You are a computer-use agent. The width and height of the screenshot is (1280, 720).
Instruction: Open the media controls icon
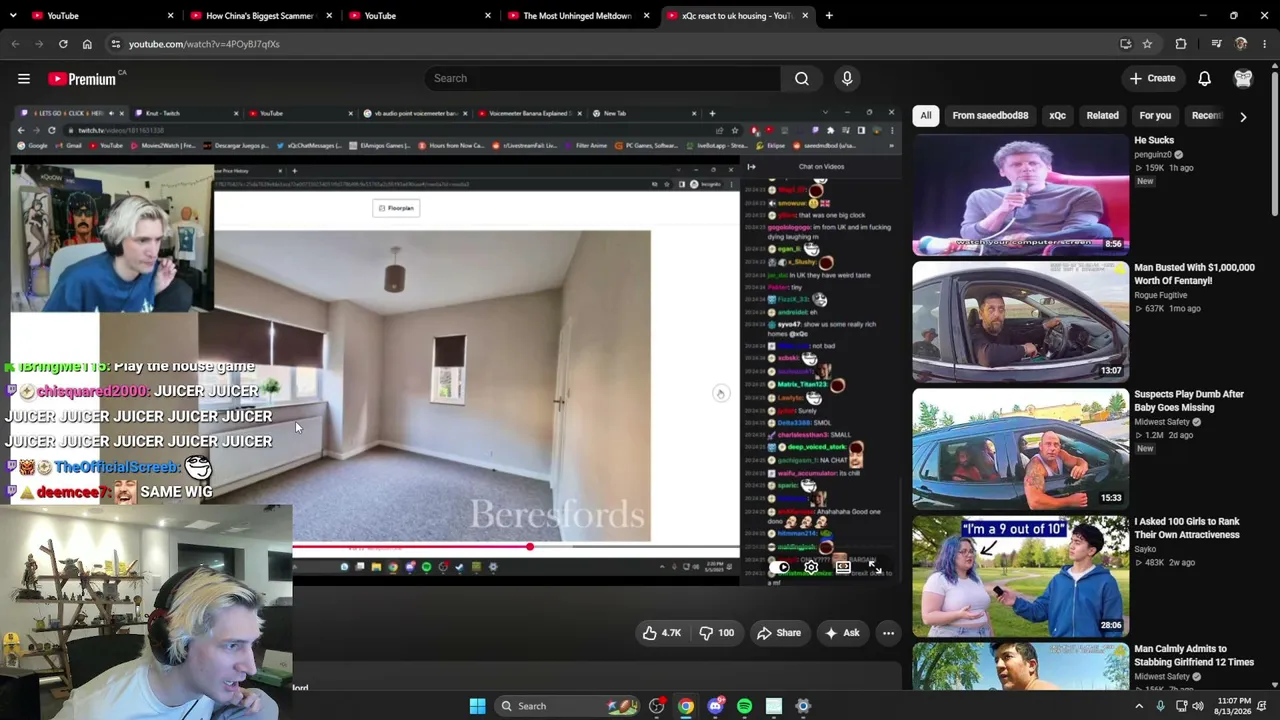[1216, 44]
